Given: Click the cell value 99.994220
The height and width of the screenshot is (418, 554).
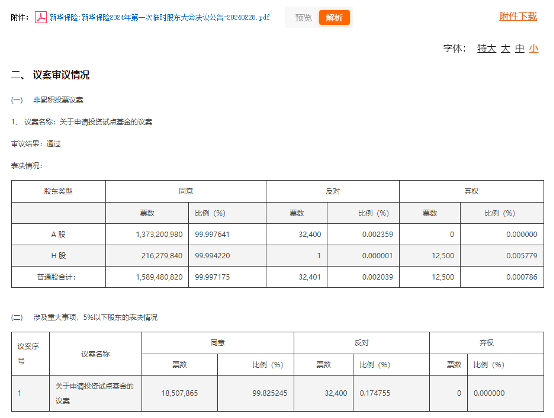Looking at the screenshot, I should click(212, 255).
